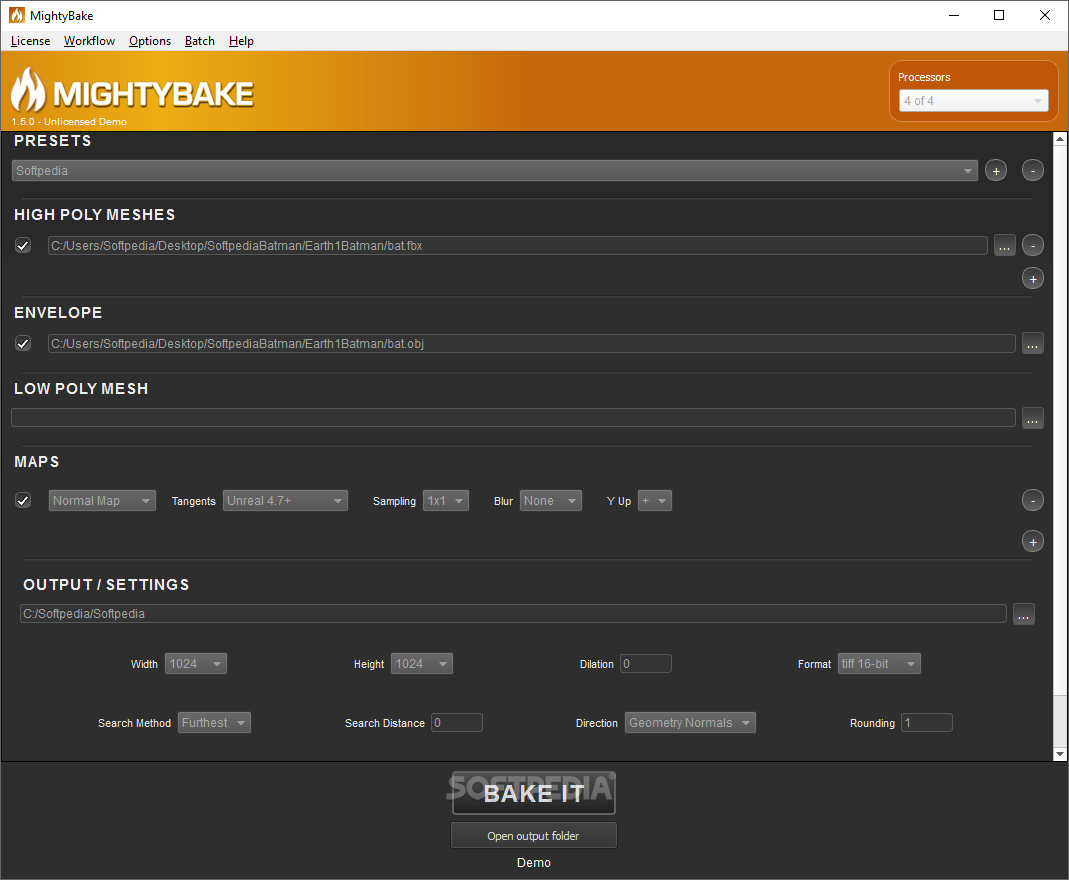Open the Width 1024 dropdown
1069x880 pixels.
(196, 664)
